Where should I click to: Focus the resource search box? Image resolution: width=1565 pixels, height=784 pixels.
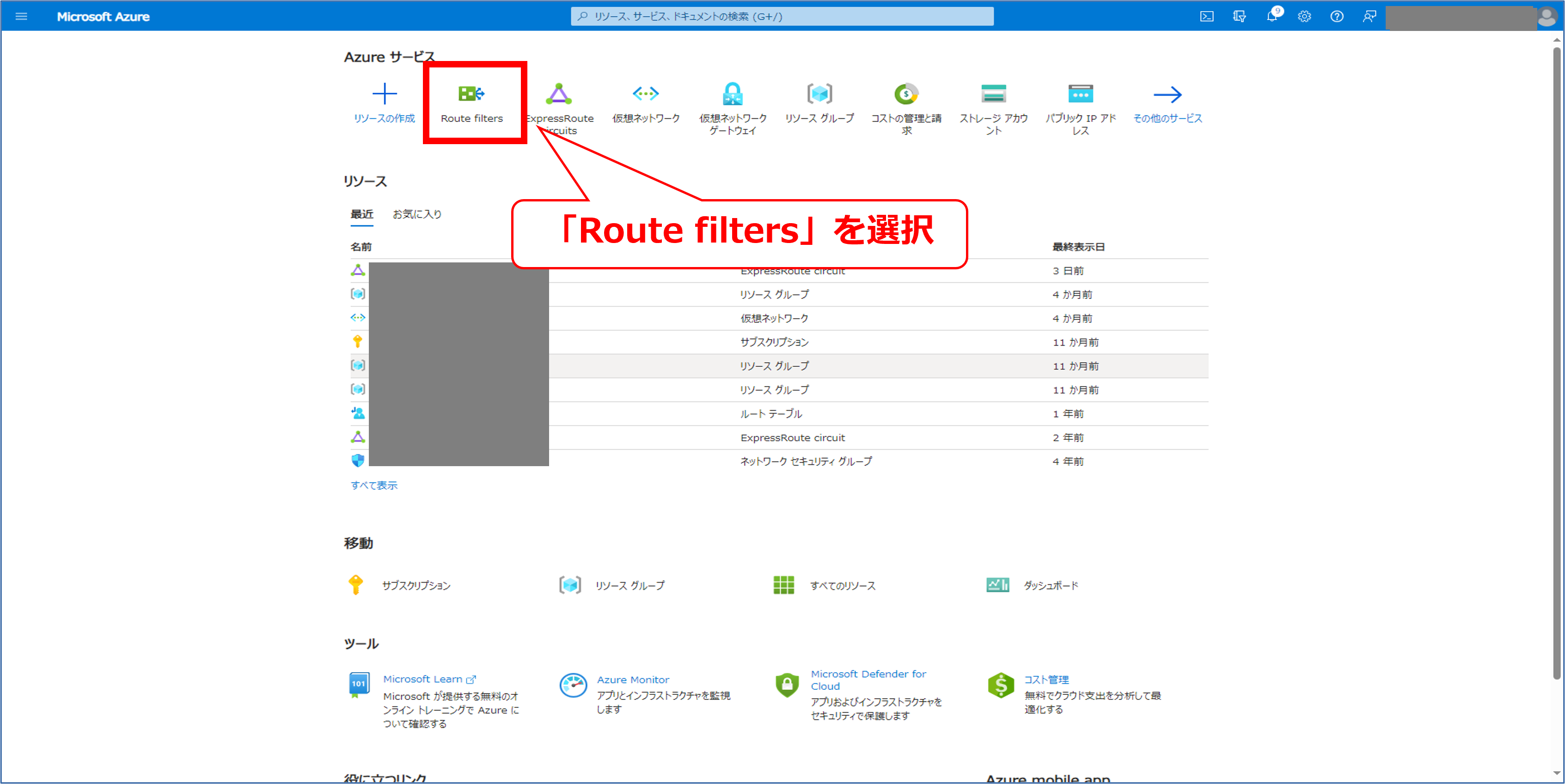click(x=782, y=16)
